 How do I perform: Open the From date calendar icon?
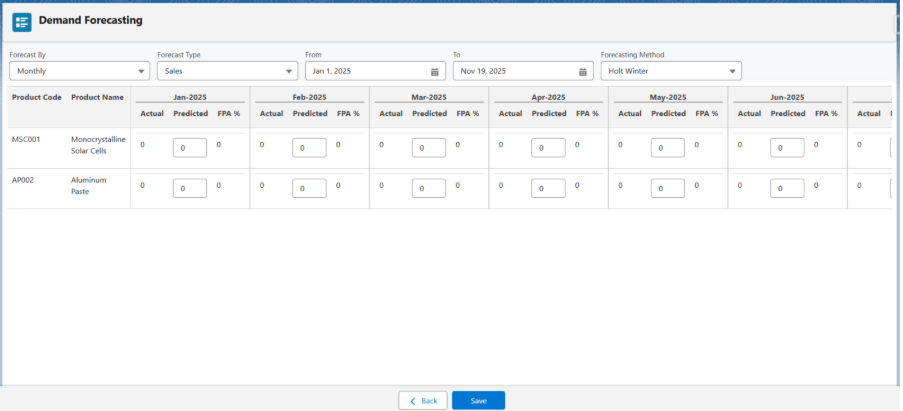pos(434,72)
